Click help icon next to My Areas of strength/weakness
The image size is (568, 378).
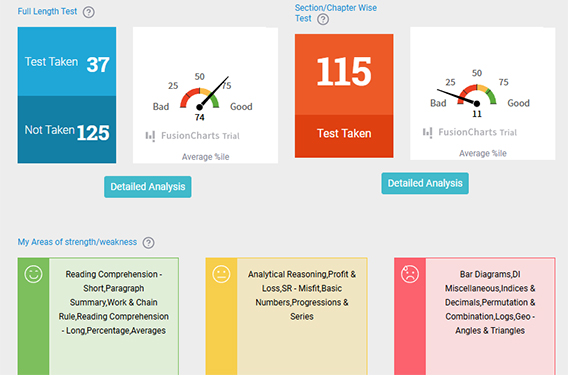point(148,242)
